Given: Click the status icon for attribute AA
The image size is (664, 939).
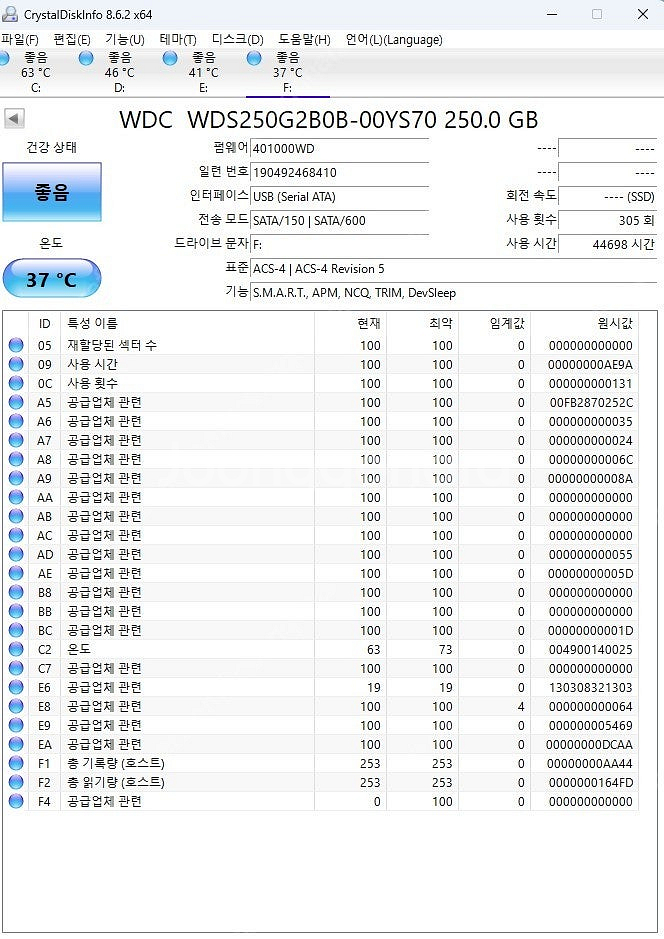Looking at the screenshot, I should point(16,497).
